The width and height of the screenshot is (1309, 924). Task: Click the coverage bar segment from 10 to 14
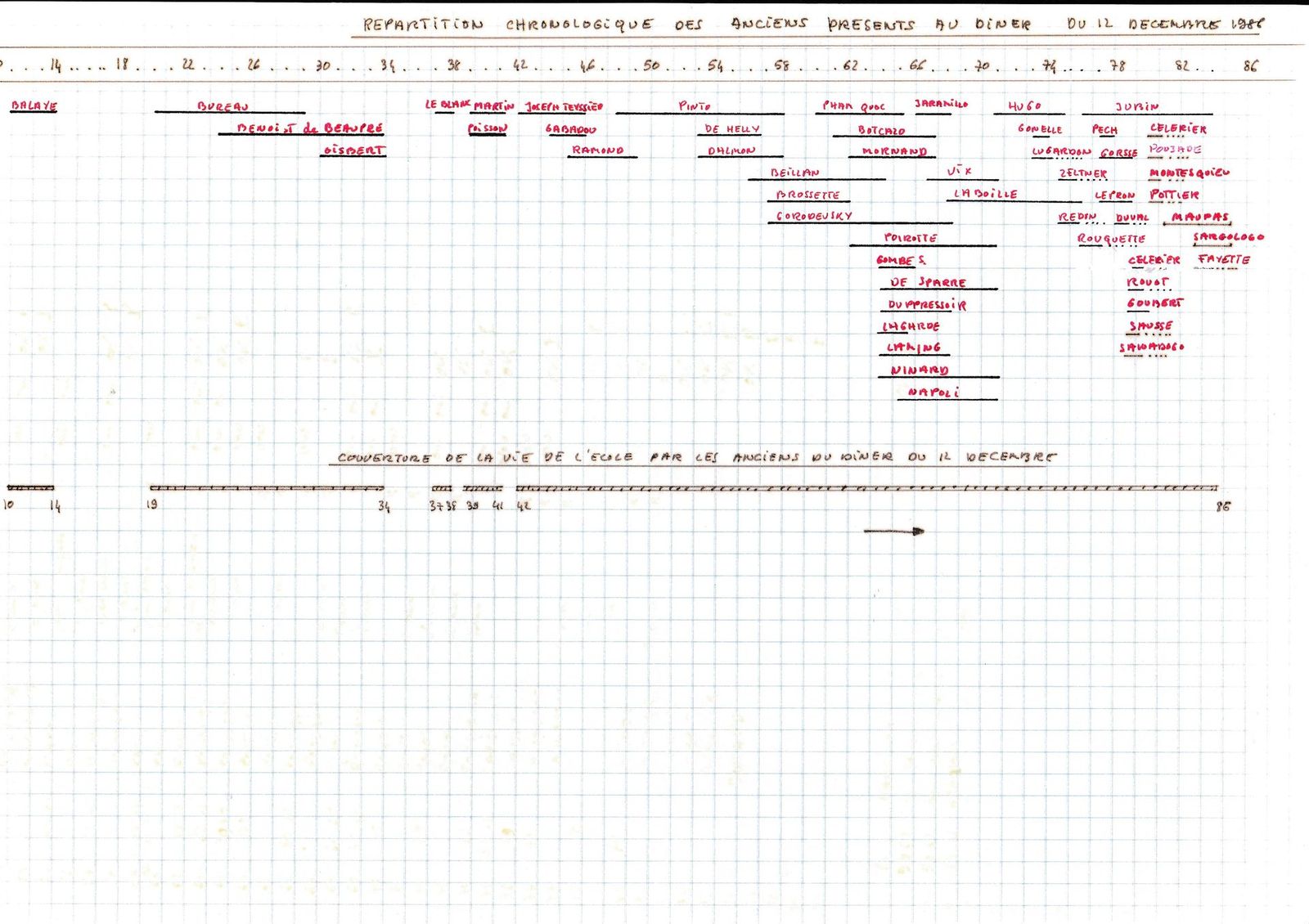pyautogui.click(x=31, y=488)
